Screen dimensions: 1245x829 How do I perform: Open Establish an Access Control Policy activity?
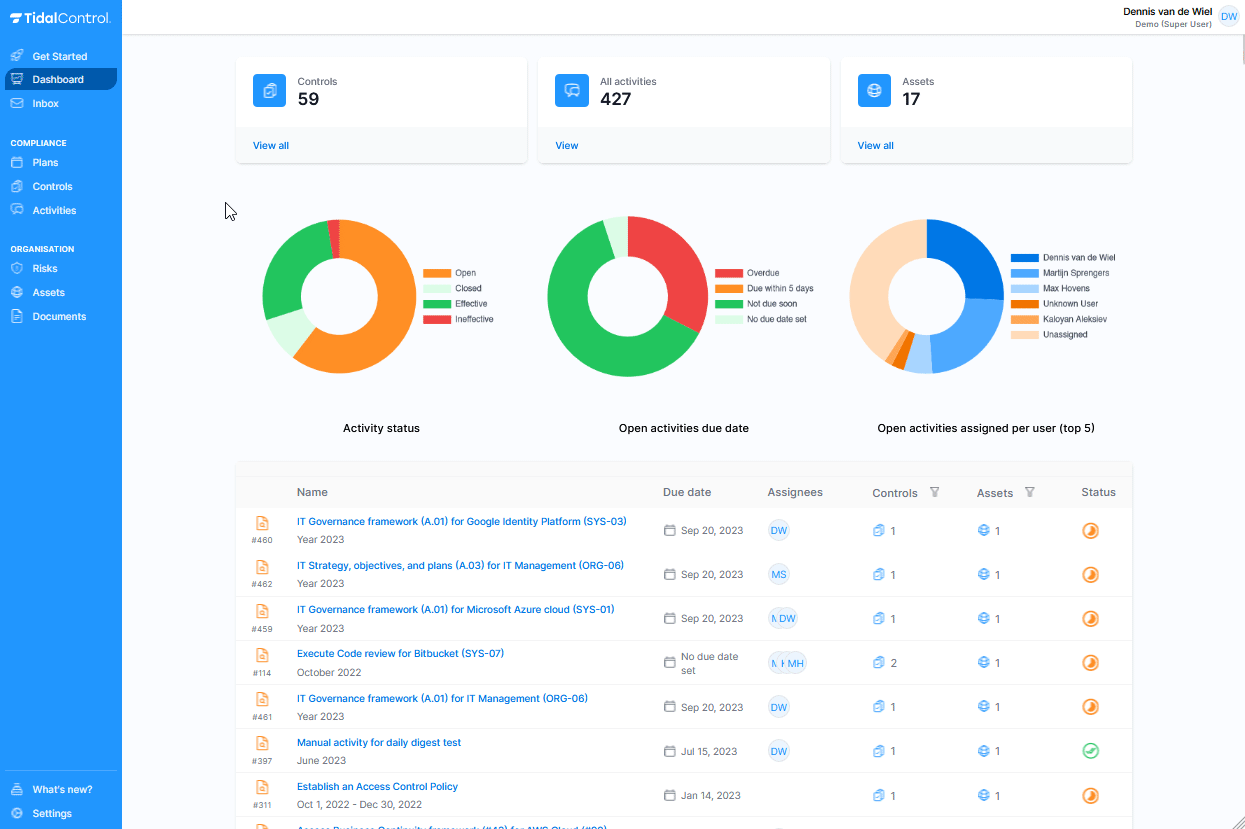377,786
